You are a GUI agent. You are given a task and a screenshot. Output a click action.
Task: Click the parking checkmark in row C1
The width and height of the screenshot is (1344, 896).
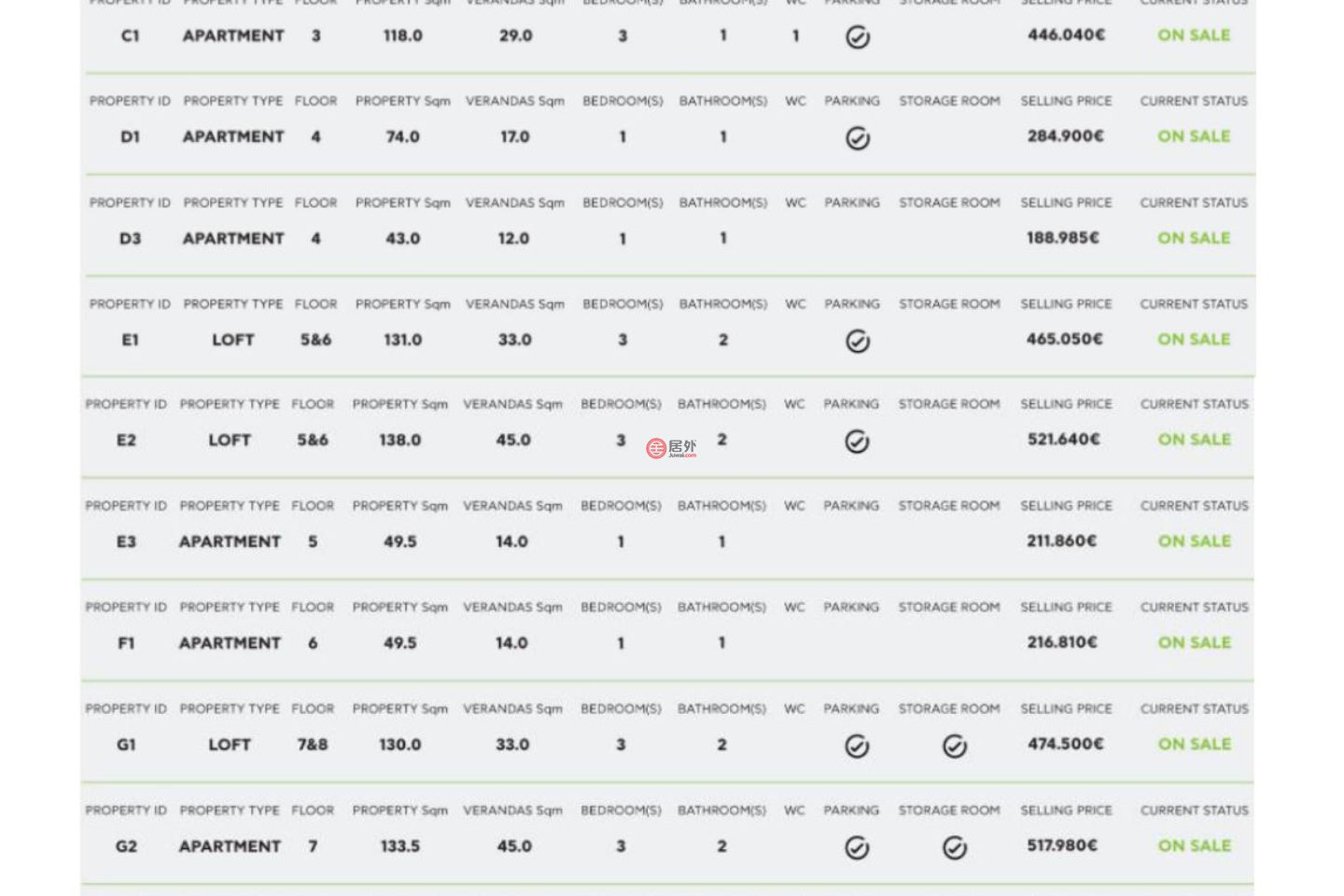pyautogui.click(x=858, y=37)
